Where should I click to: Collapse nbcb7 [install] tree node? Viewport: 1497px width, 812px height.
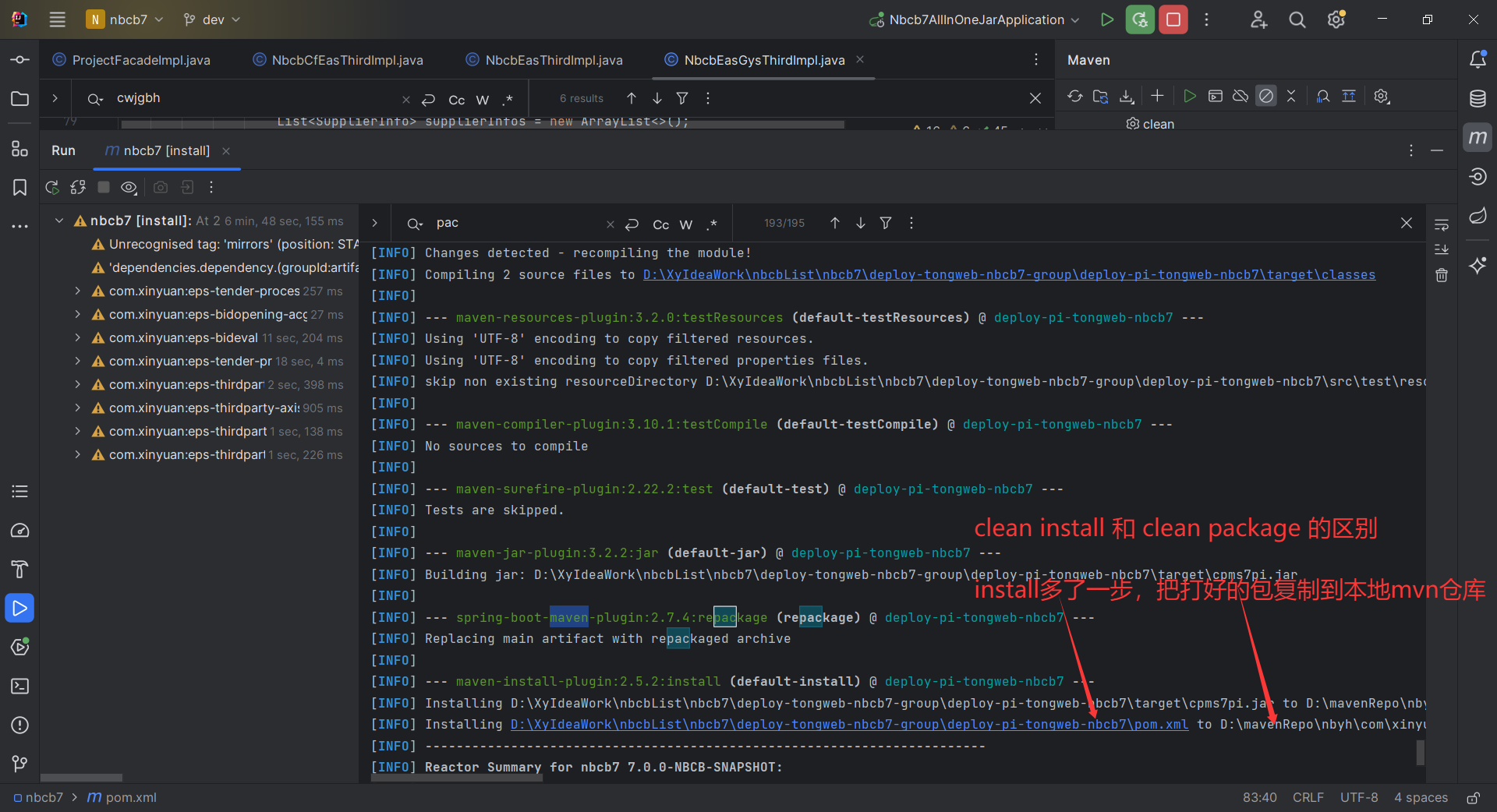pyautogui.click(x=59, y=221)
